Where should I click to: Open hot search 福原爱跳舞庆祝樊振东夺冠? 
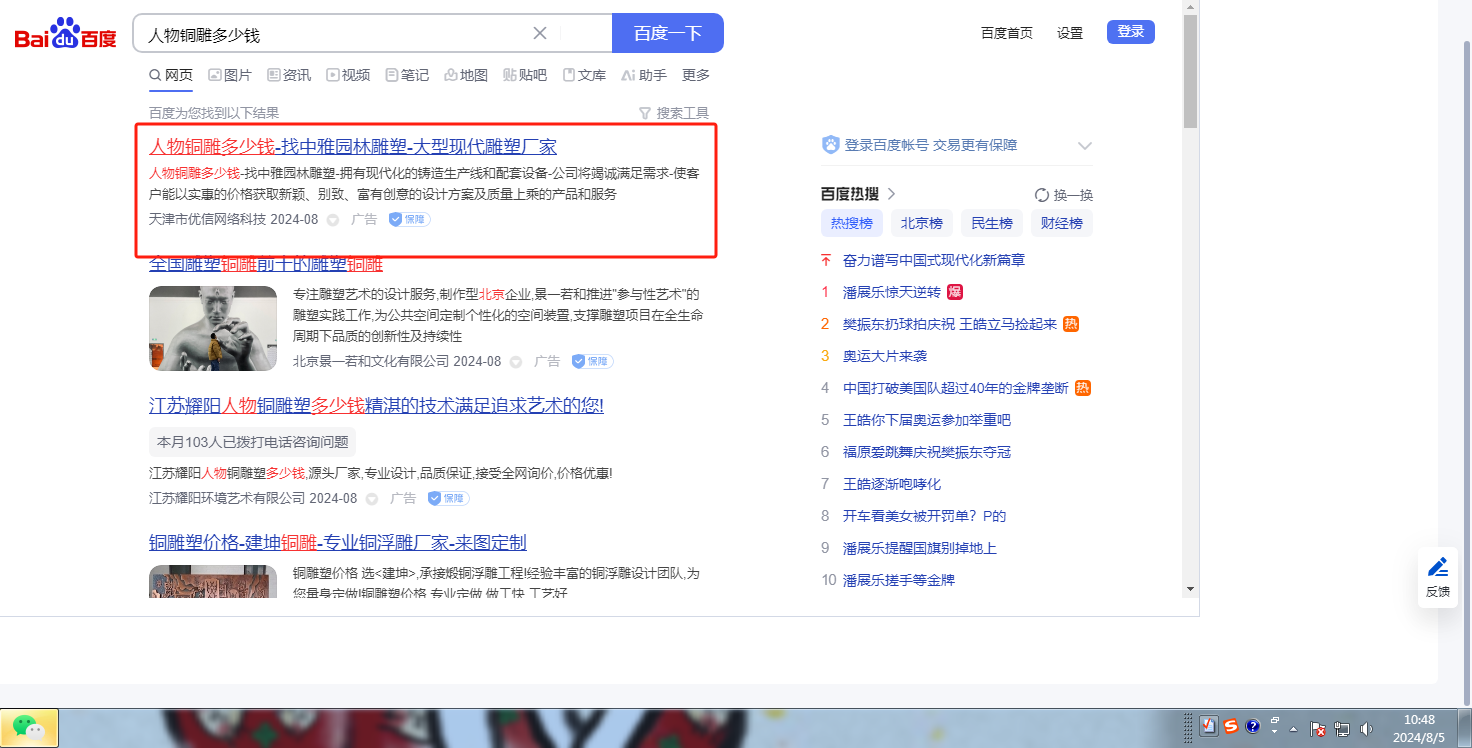click(x=927, y=452)
